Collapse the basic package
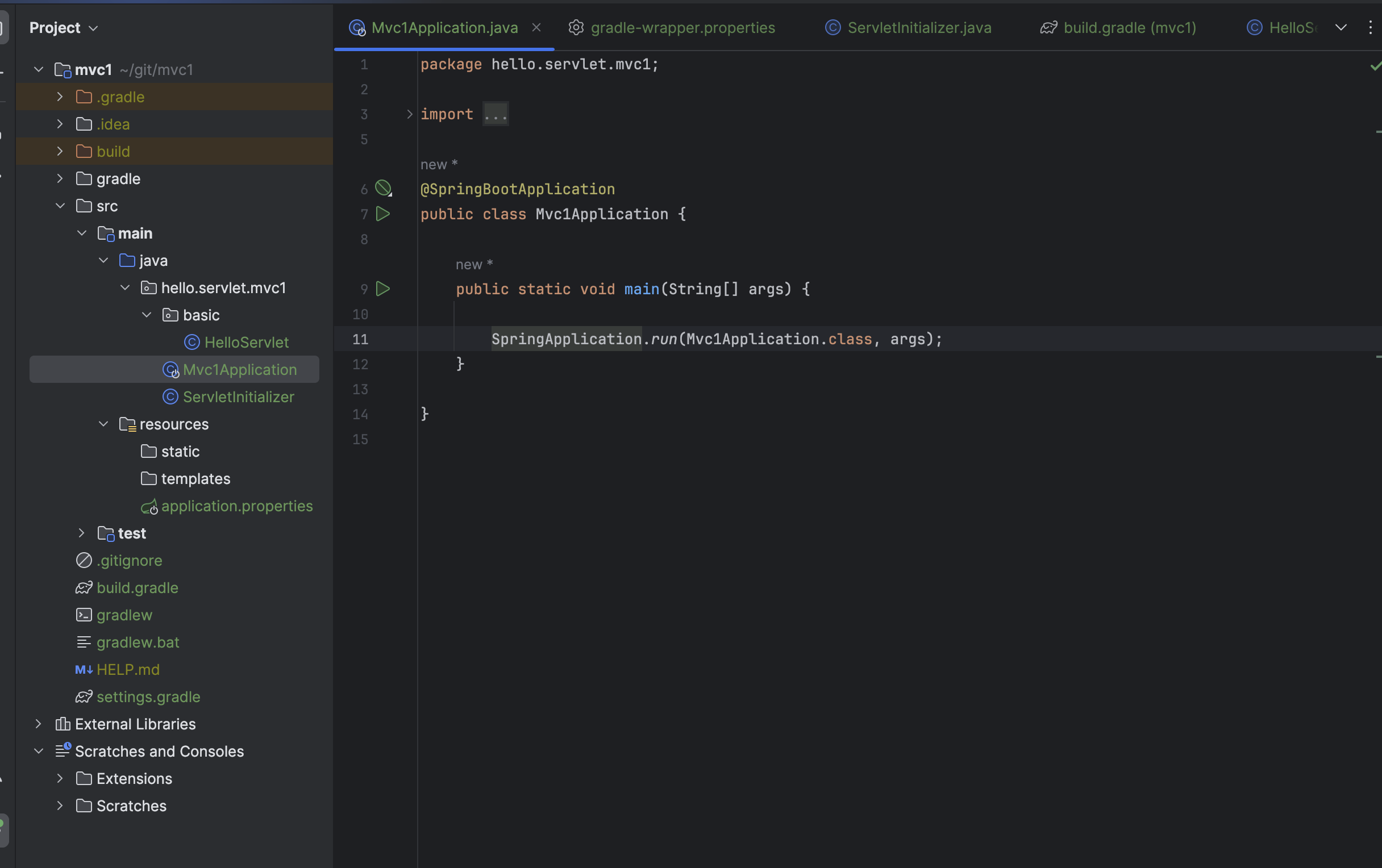Viewport: 1382px width, 868px height. 147,315
